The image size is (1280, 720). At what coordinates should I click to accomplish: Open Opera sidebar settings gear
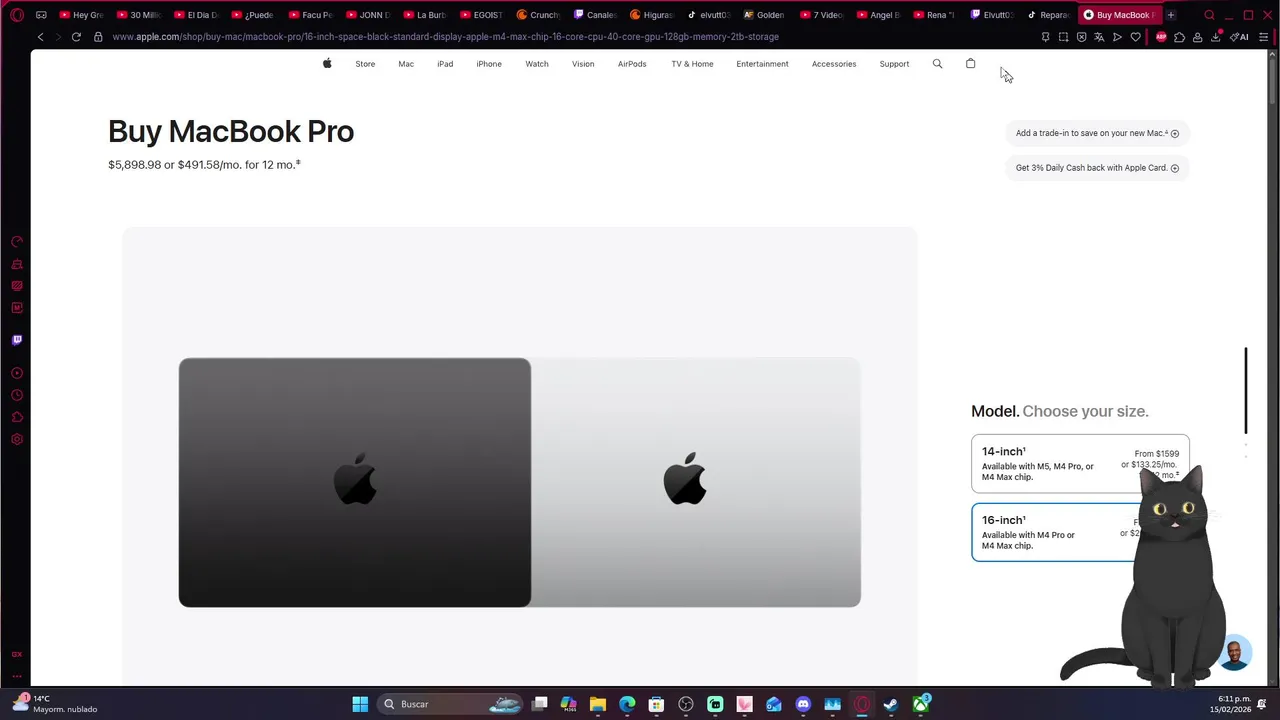17,439
